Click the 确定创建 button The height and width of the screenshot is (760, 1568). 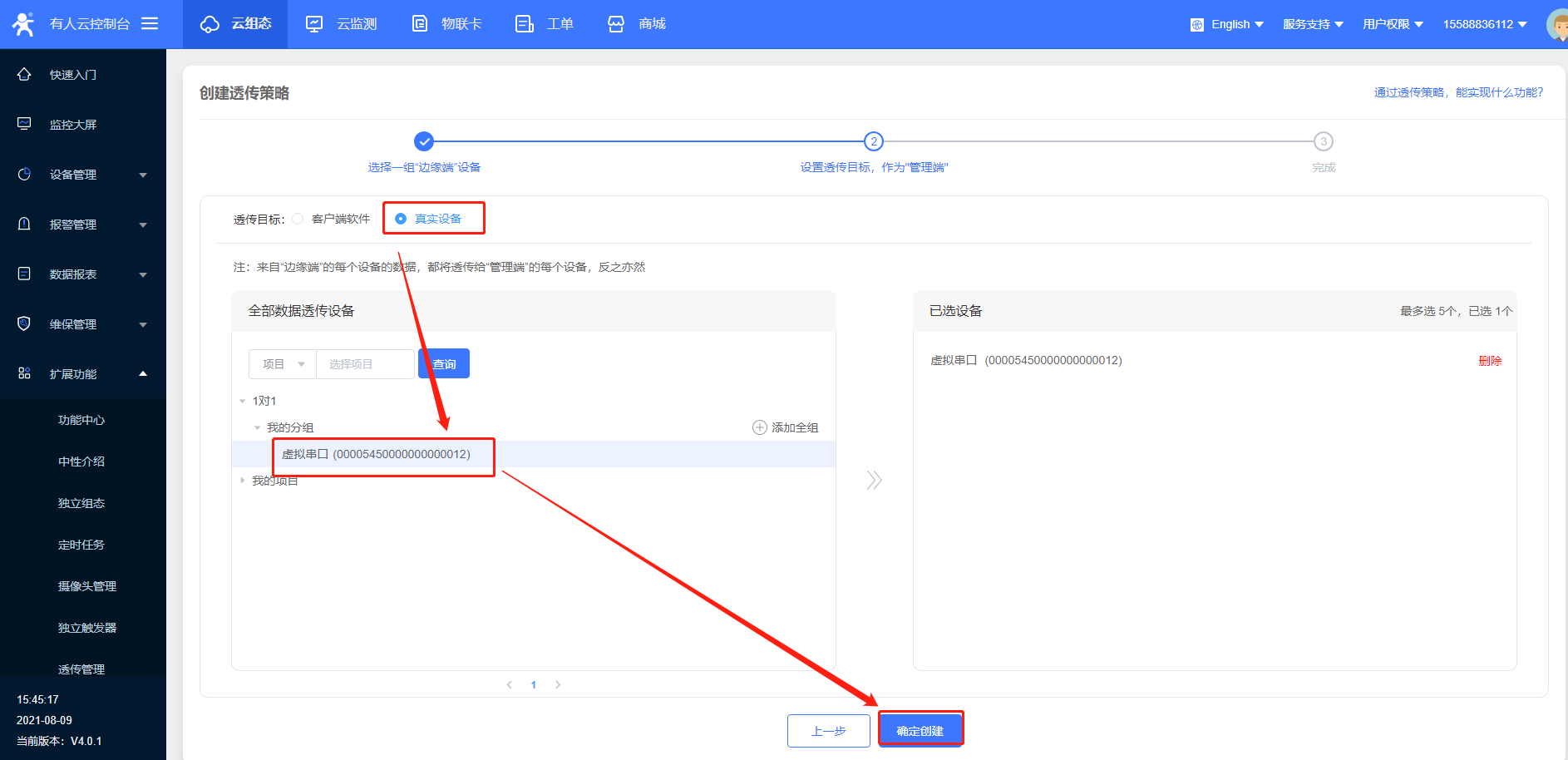pos(920,730)
